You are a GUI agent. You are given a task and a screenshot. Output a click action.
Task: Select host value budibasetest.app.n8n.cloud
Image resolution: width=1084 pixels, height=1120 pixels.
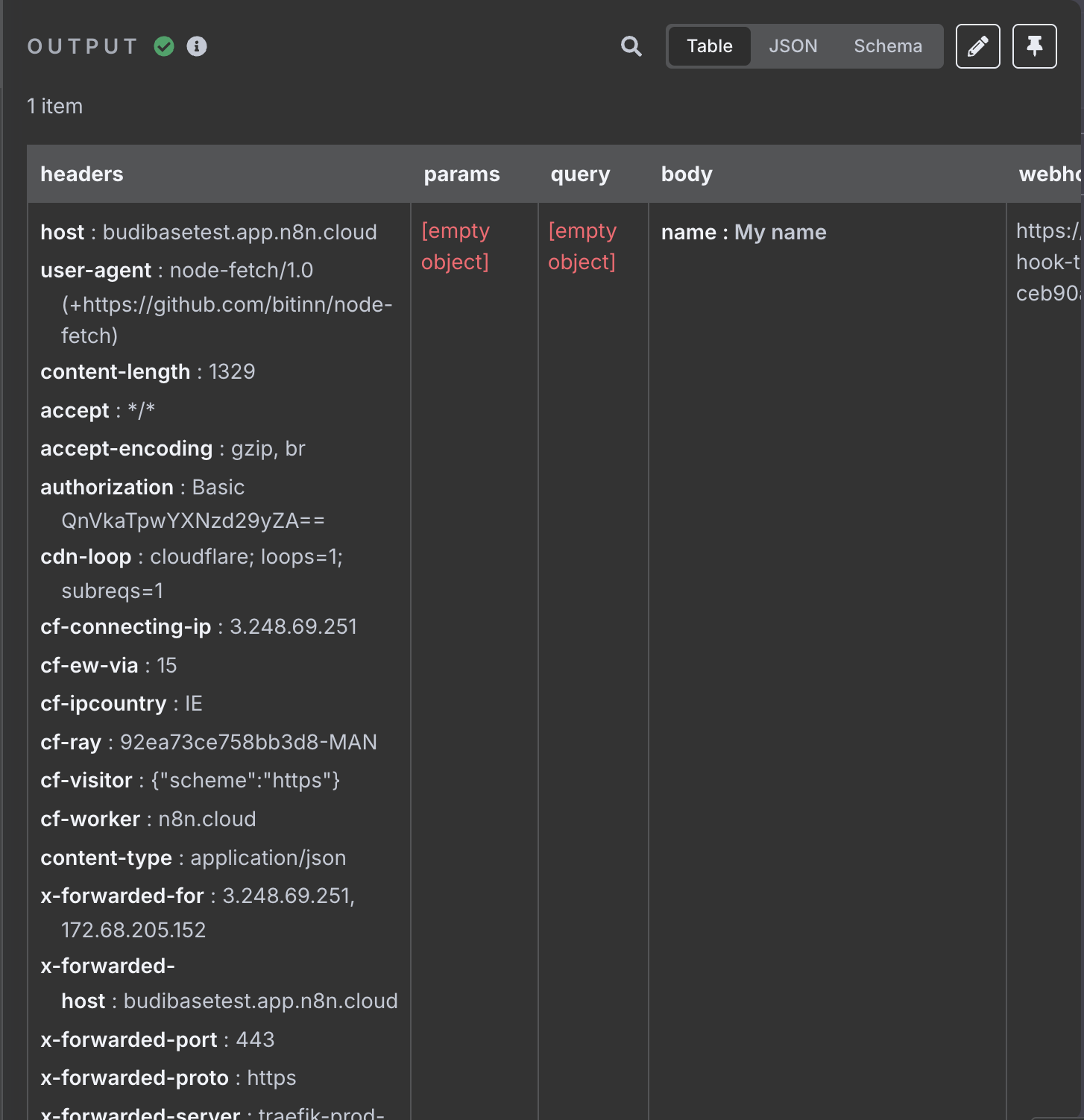pyautogui.click(x=239, y=232)
